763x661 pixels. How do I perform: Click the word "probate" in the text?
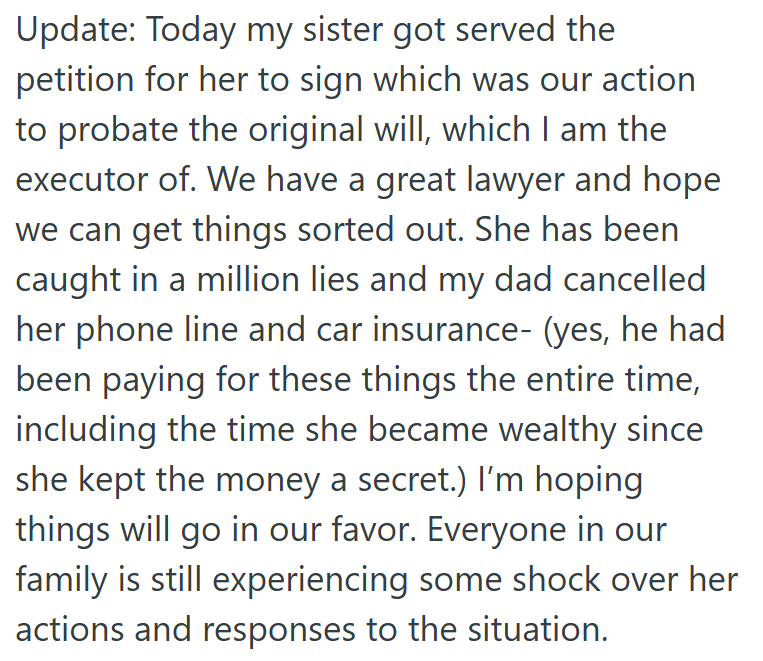coord(118,131)
